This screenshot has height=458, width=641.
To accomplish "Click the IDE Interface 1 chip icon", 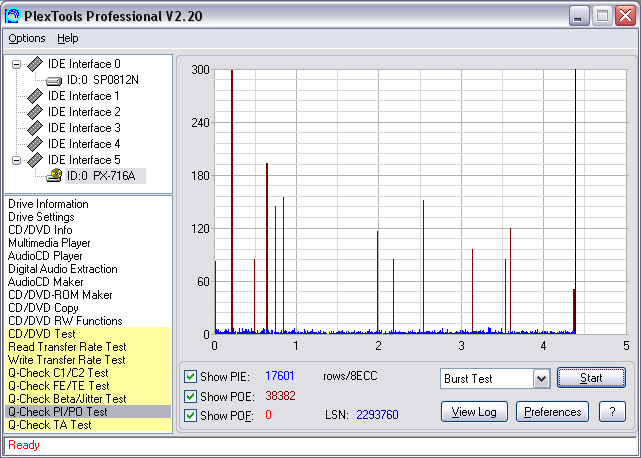I will click(35, 96).
